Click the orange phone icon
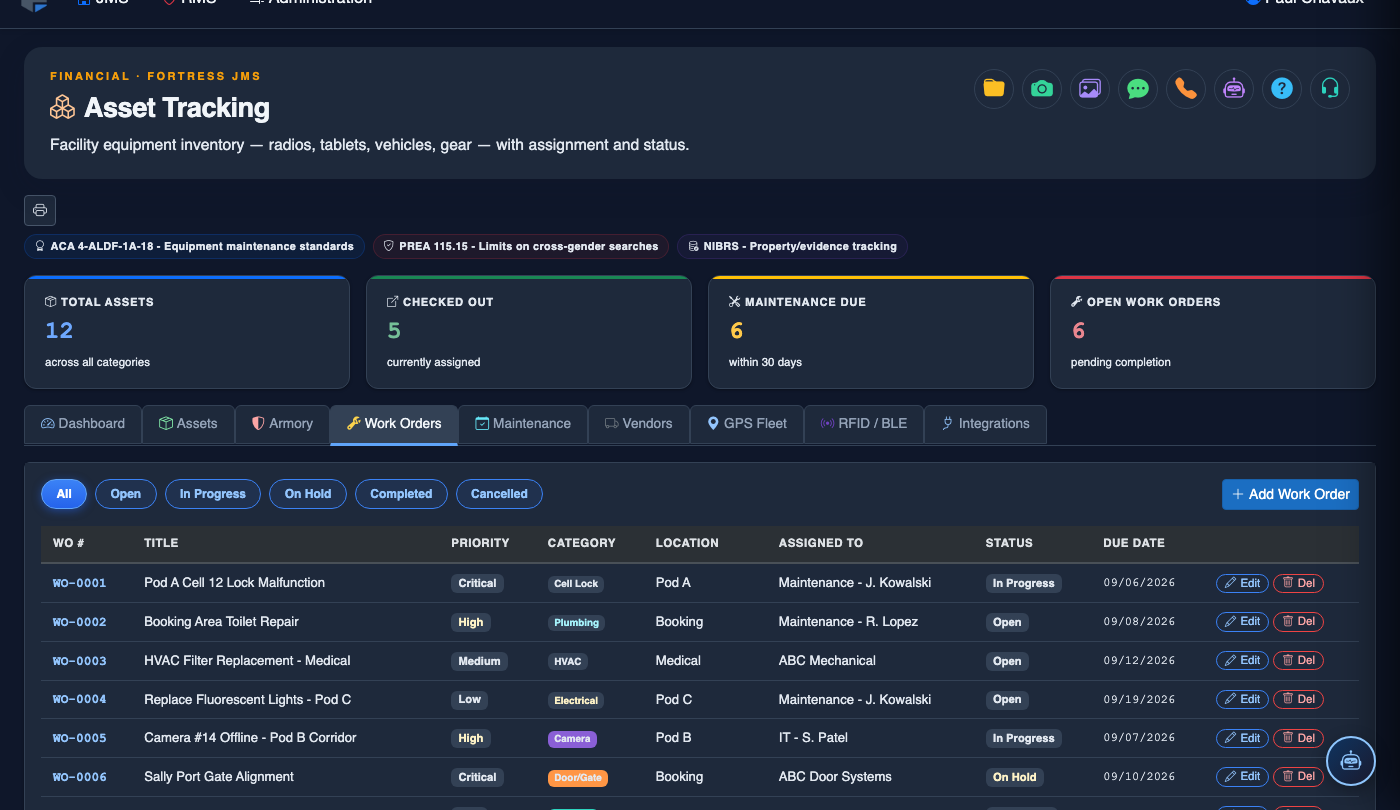This screenshot has height=810, width=1400. 1186,89
